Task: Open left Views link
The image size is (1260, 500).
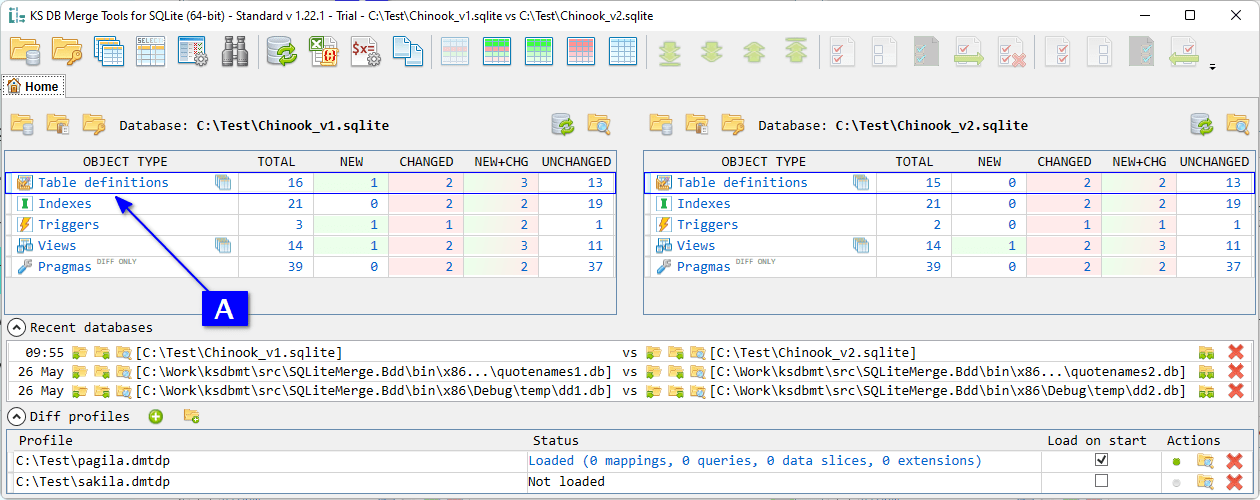Action: [57, 245]
